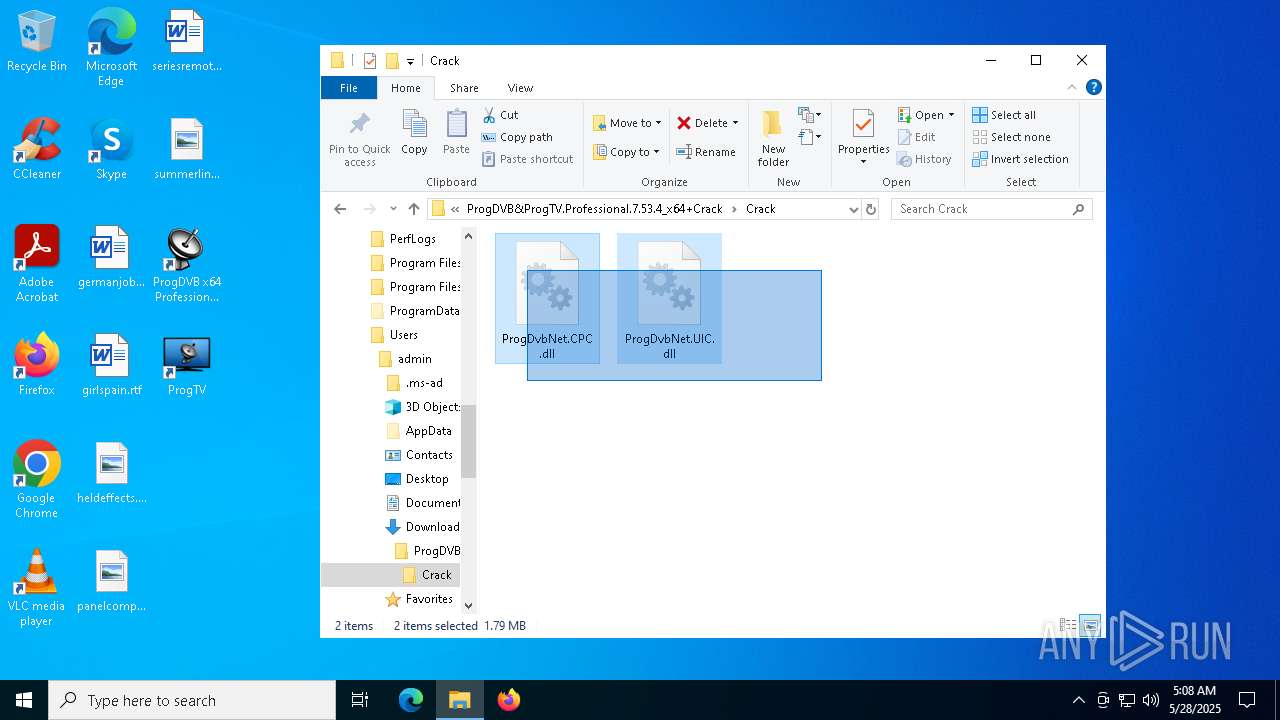The height and width of the screenshot is (720, 1280).
Task: Create a New folder
Action: 773,137
